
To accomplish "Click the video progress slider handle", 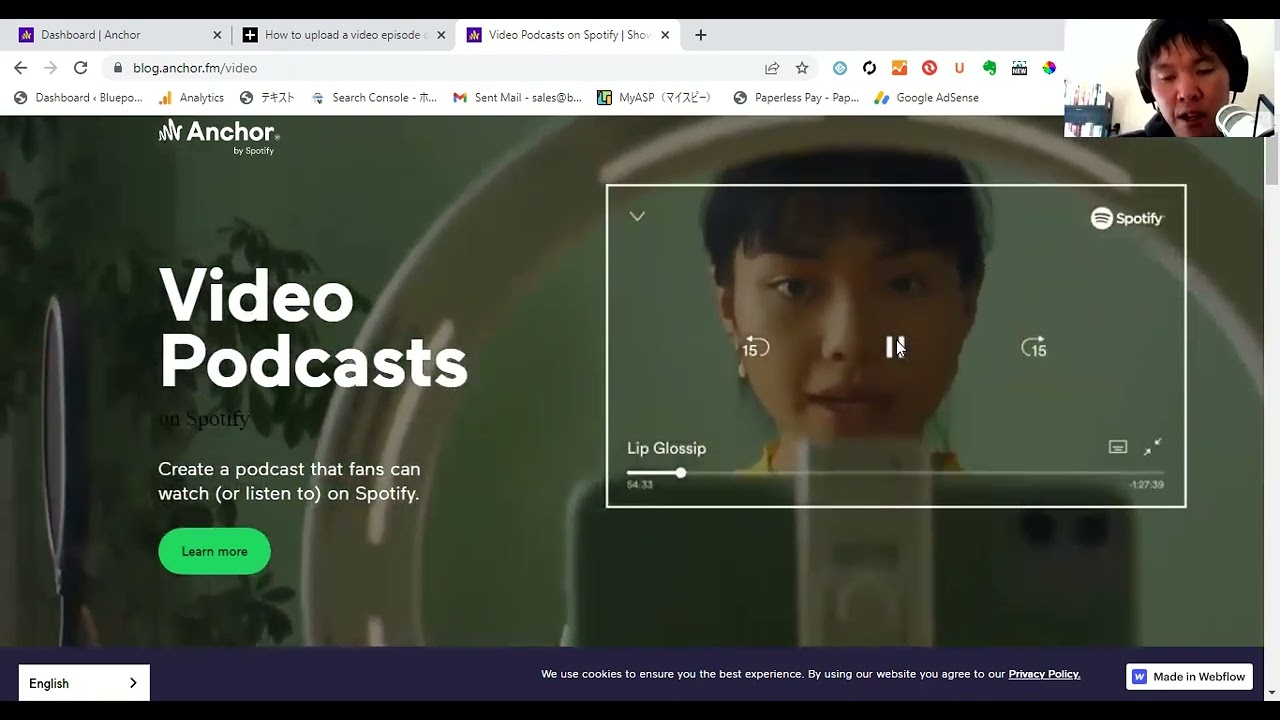I will click(681, 473).
